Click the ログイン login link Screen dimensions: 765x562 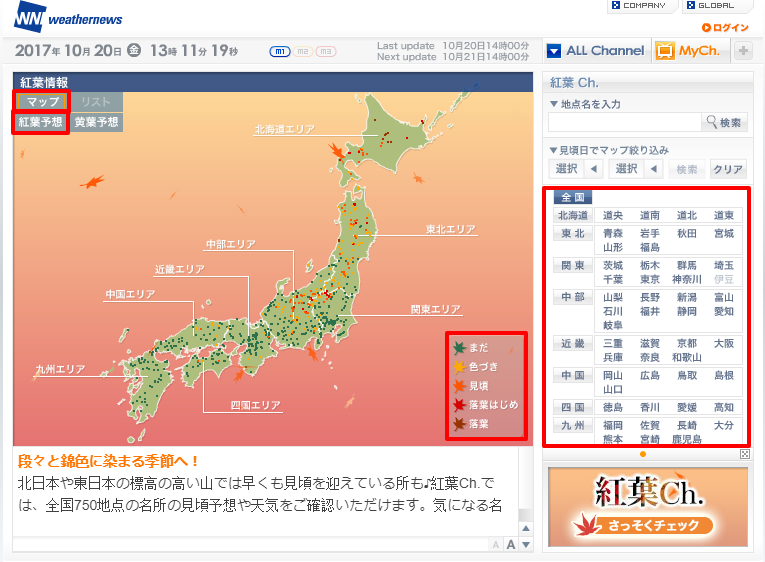pos(725,27)
